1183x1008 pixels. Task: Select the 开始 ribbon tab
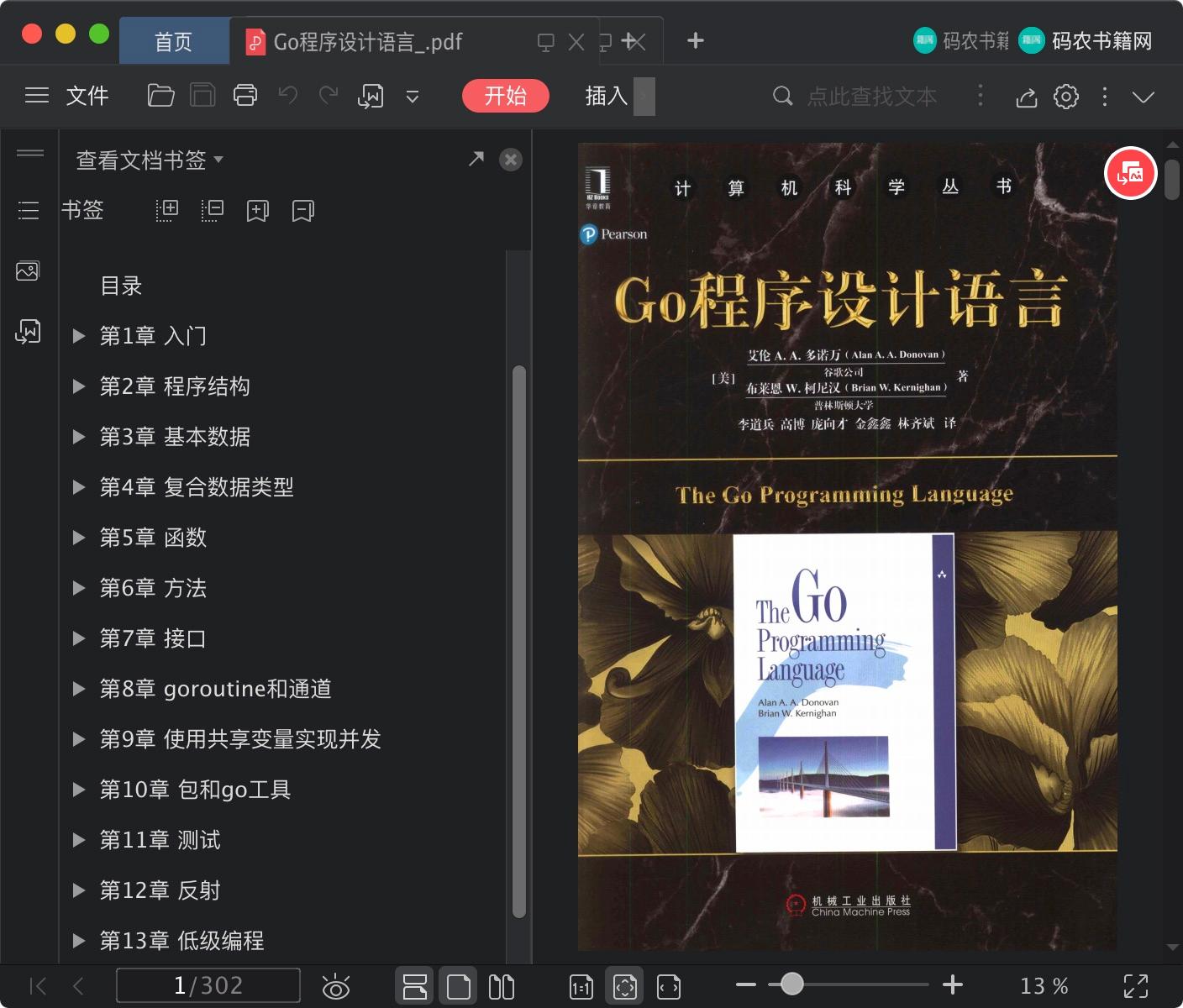tap(505, 96)
